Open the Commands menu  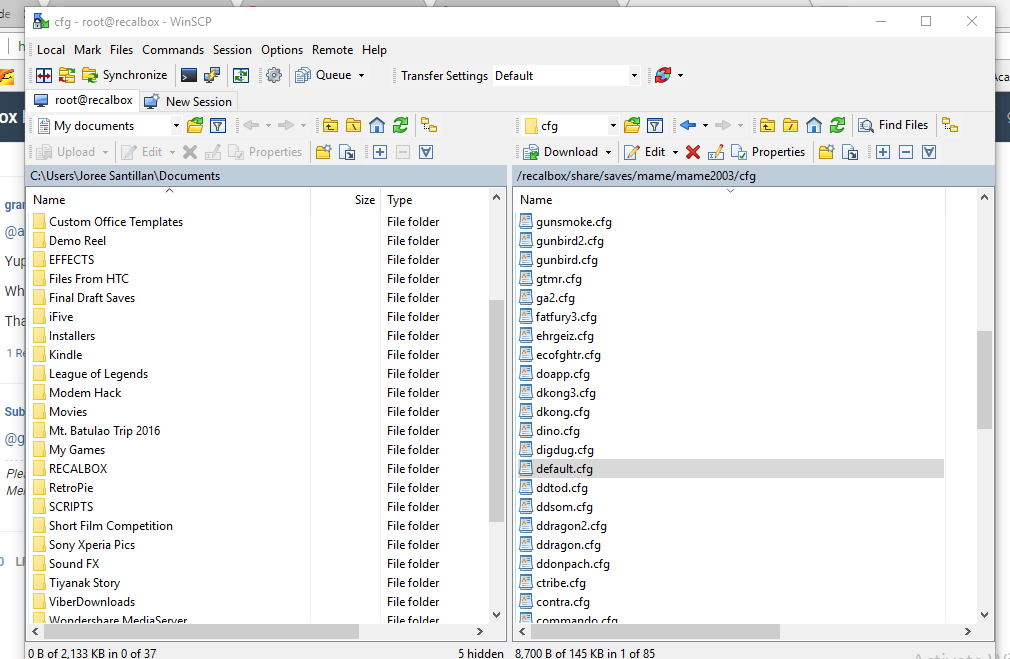173,50
